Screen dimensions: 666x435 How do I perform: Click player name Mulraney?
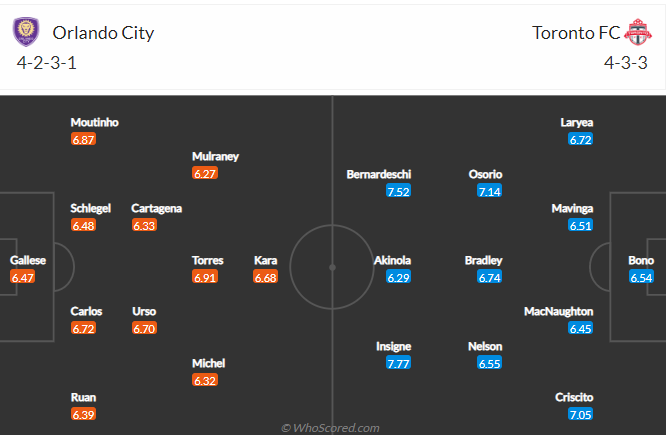click(x=215, y=156)
